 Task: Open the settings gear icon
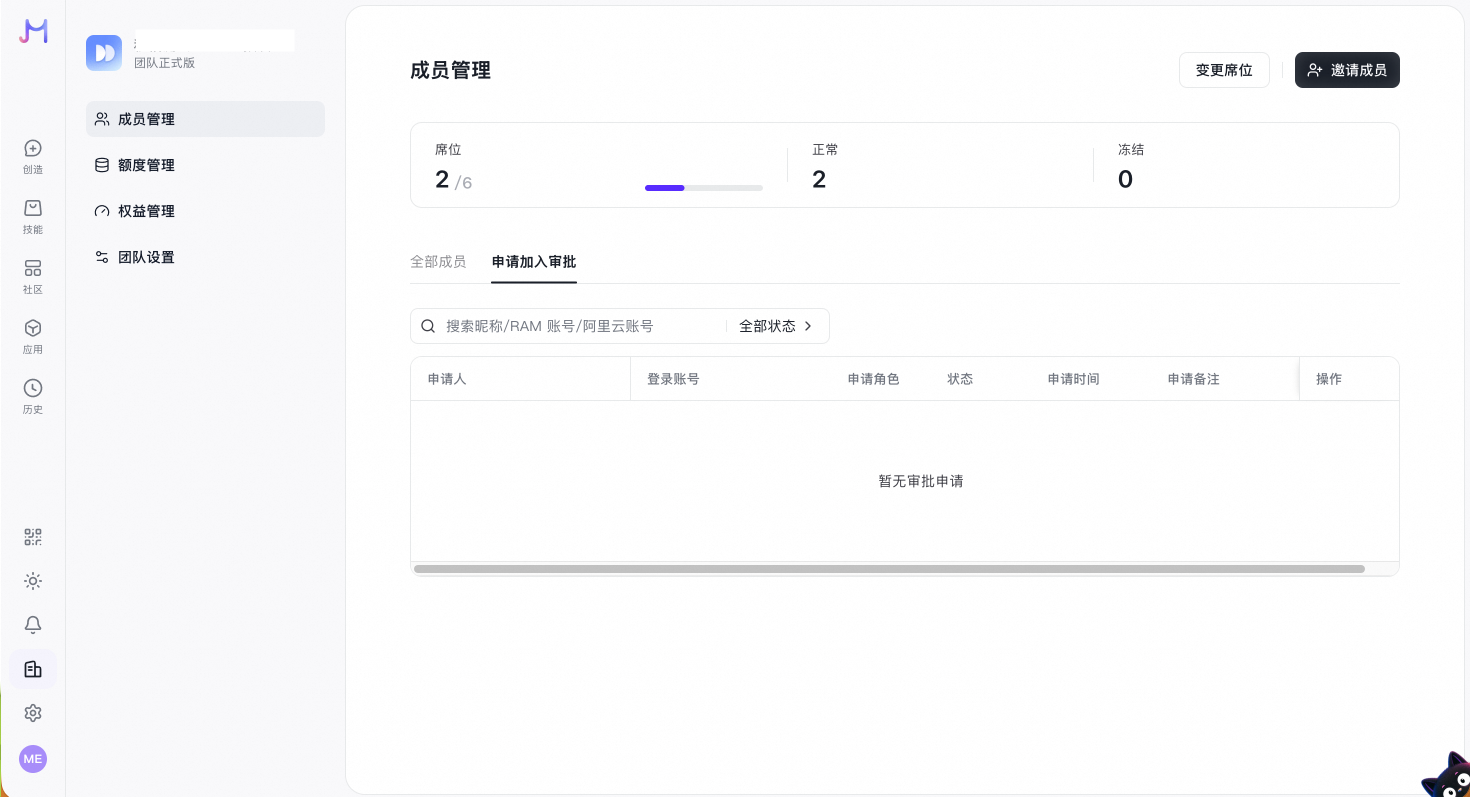tap(33, 713)
